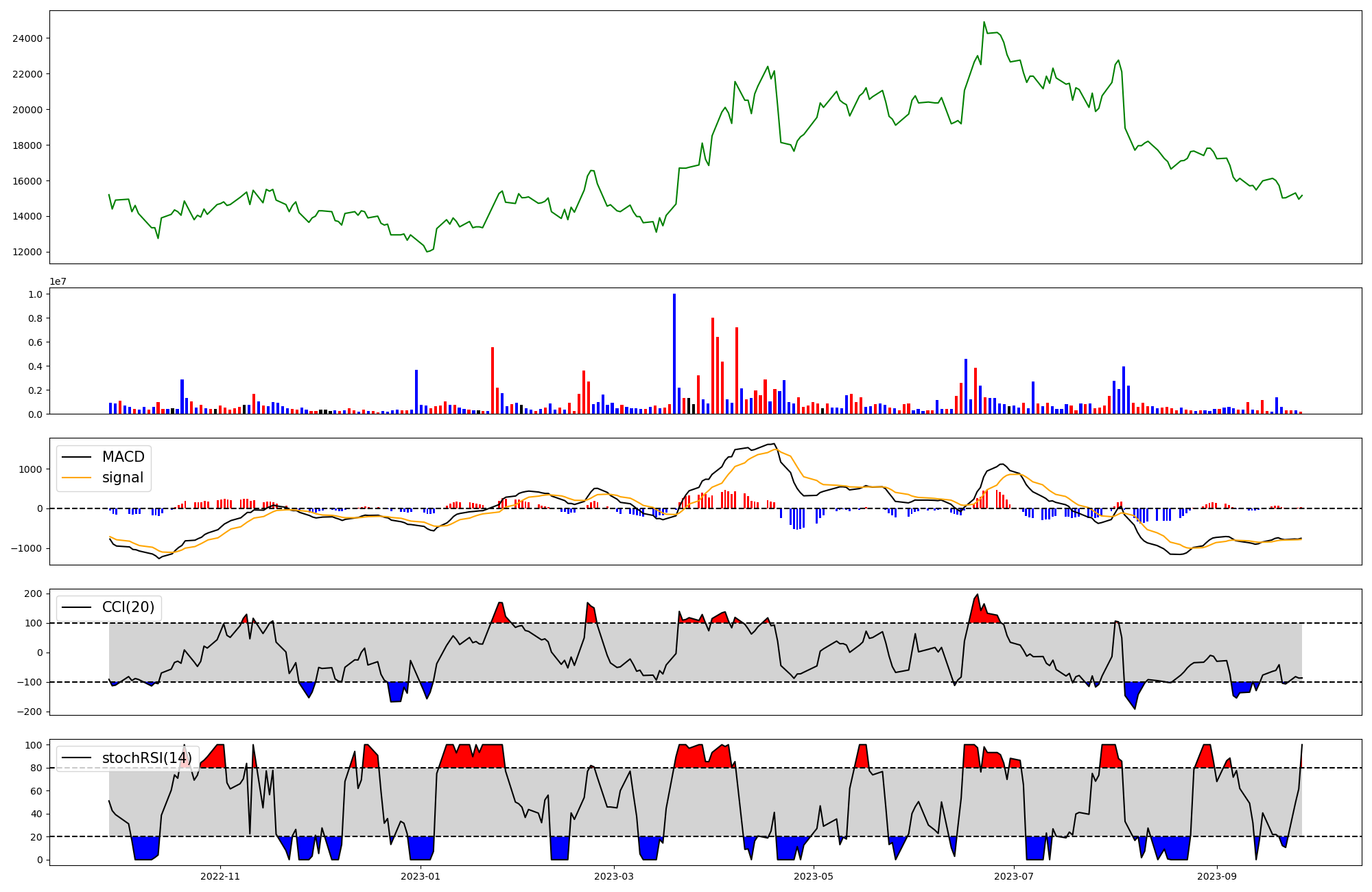This screenshot has height=892, width=1372.
Task: Click the 2023-09 date tick label
Action: (x=1217, y=876)
